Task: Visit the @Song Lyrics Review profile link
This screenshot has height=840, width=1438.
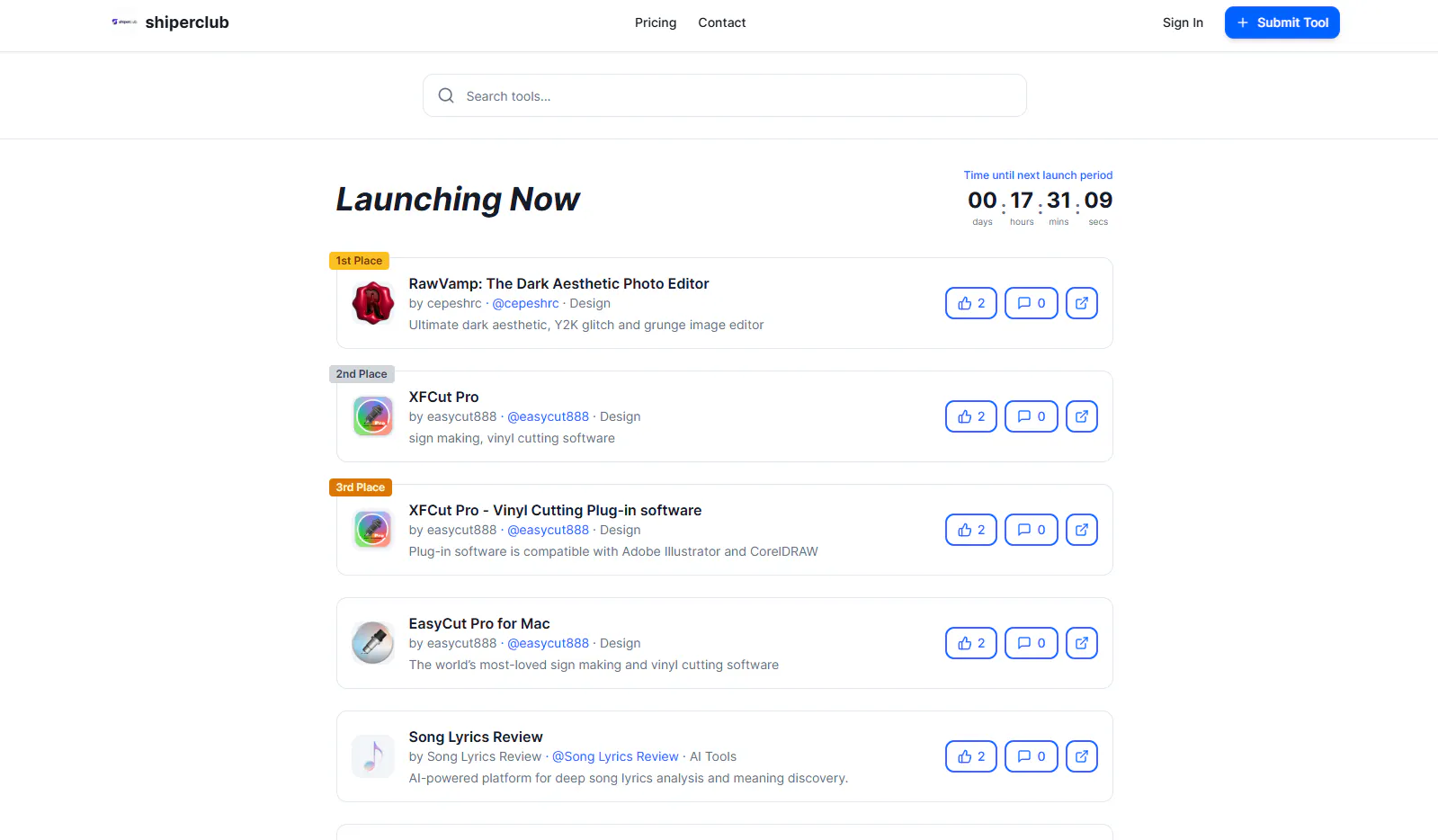Action: [615, 756]
